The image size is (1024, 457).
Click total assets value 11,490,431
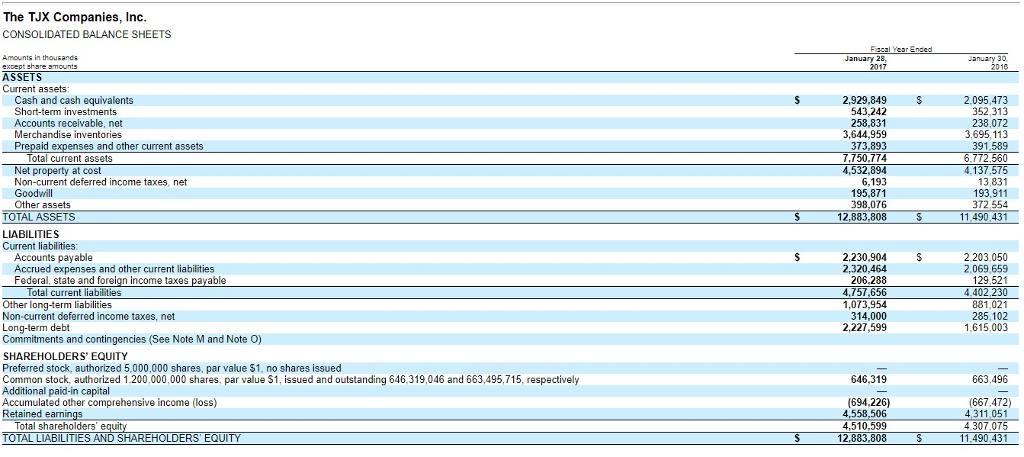pyautogui.click(x=984, y=217)
